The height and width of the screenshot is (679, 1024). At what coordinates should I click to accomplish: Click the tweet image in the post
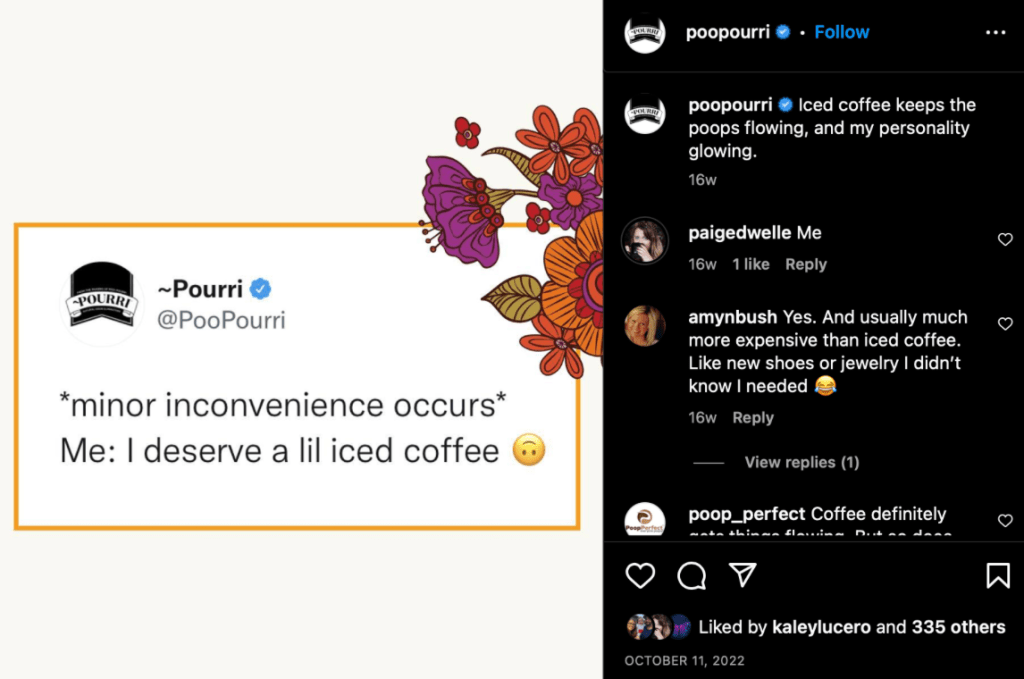click(297, 376)
